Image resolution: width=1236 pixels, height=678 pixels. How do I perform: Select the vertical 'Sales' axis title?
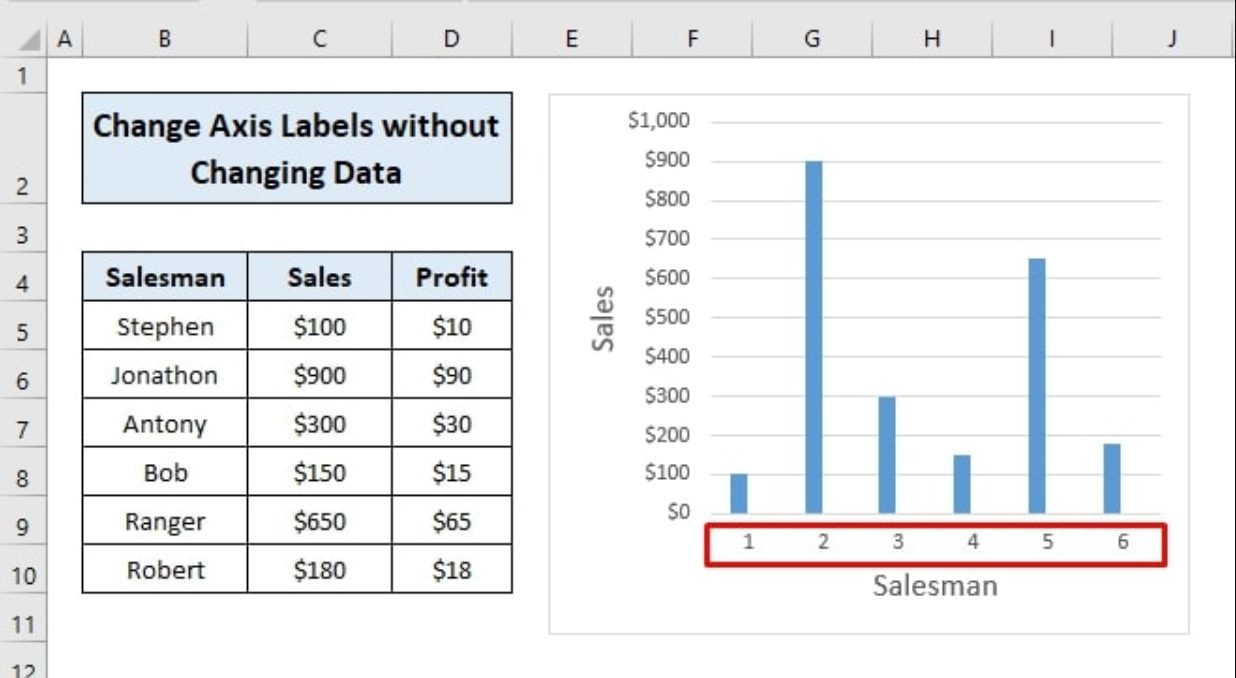(603, 319)
